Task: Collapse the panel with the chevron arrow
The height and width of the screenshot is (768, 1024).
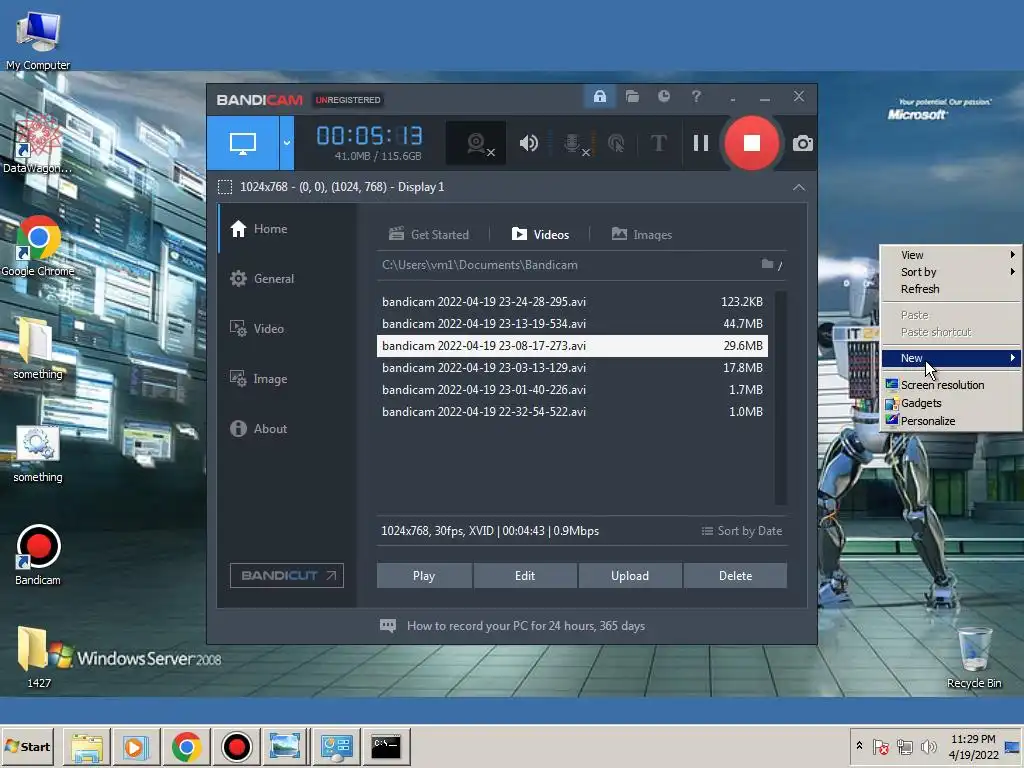Action: coord(799,187)
